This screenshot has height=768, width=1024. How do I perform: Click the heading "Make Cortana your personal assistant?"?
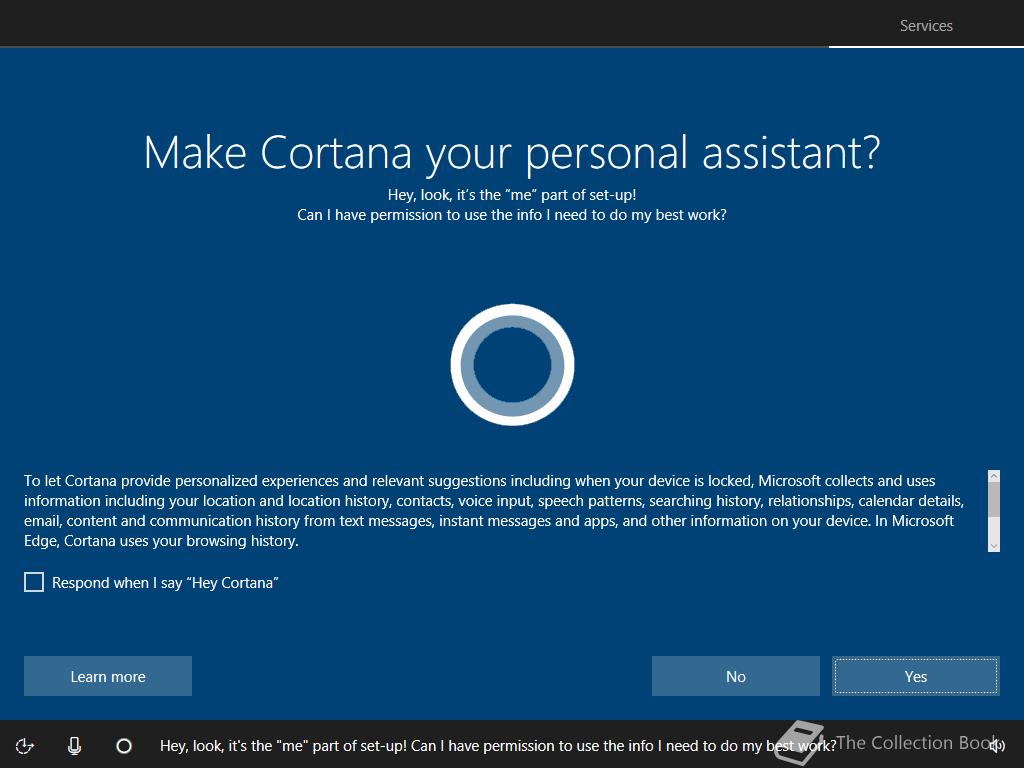point(512,153)
